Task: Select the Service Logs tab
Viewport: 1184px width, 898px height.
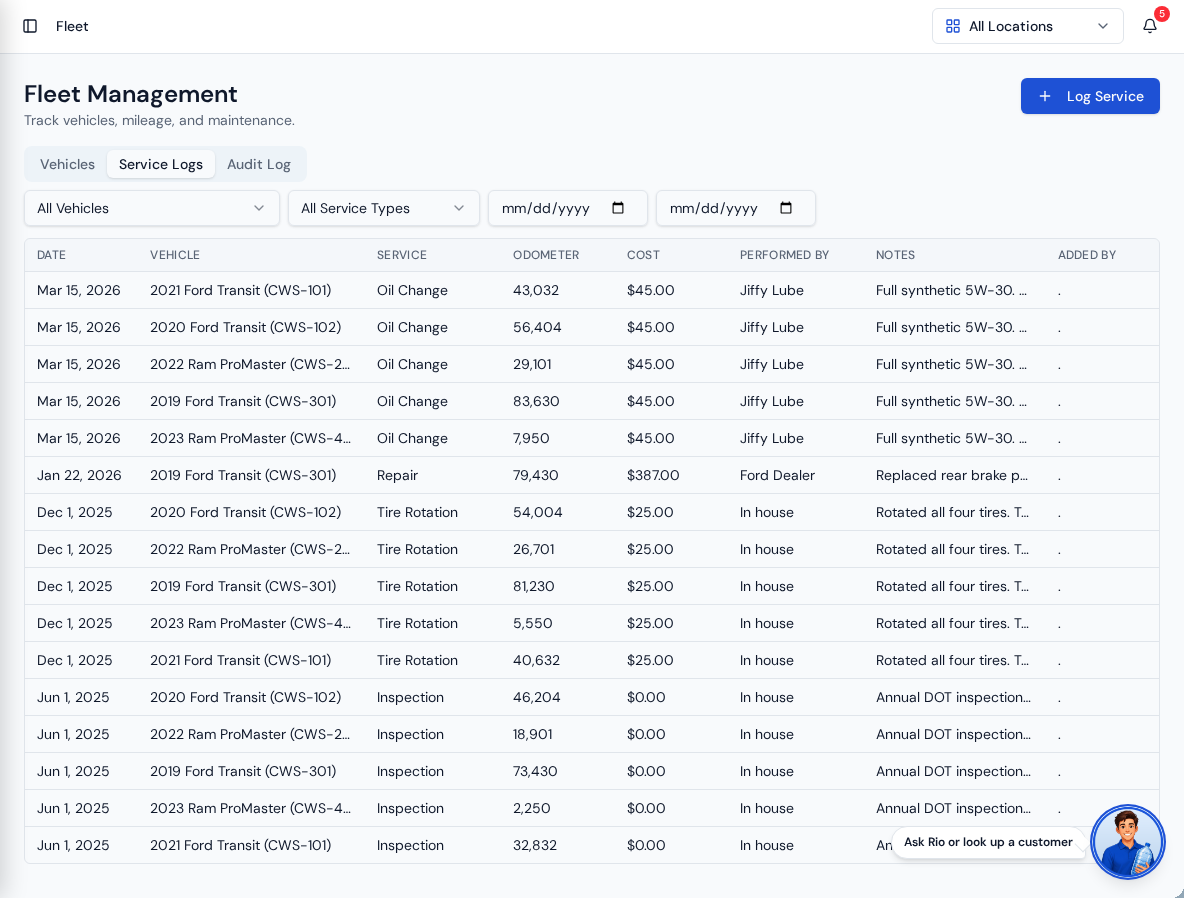Action: tap(161, 164)
